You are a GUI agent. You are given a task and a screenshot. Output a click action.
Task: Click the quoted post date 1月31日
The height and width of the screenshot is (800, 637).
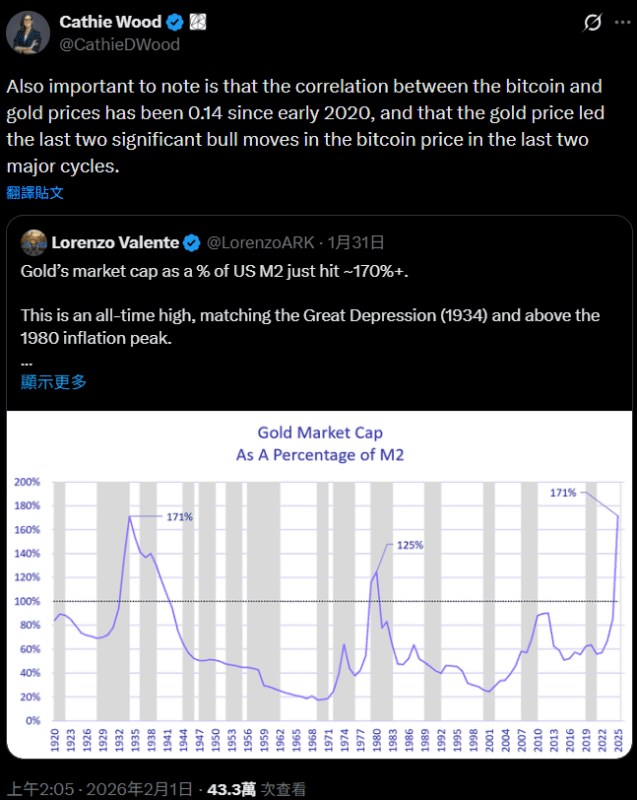point(356,243)
